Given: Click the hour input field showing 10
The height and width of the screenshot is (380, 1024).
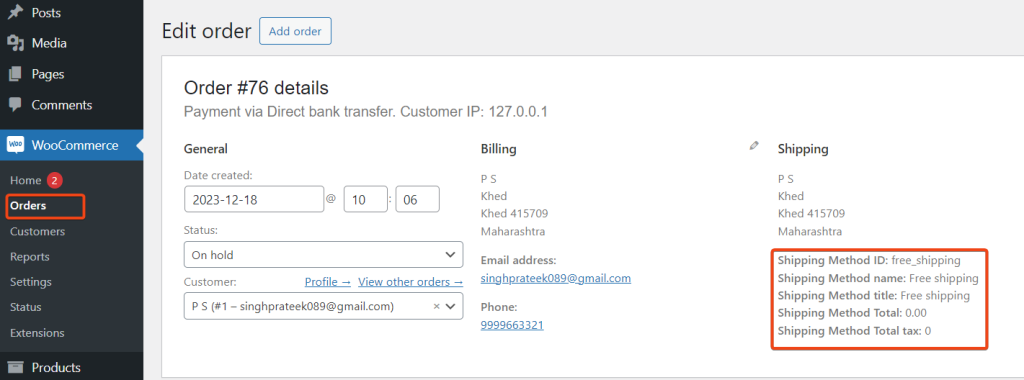Looking at the screenshot, I should coord(366,199).
